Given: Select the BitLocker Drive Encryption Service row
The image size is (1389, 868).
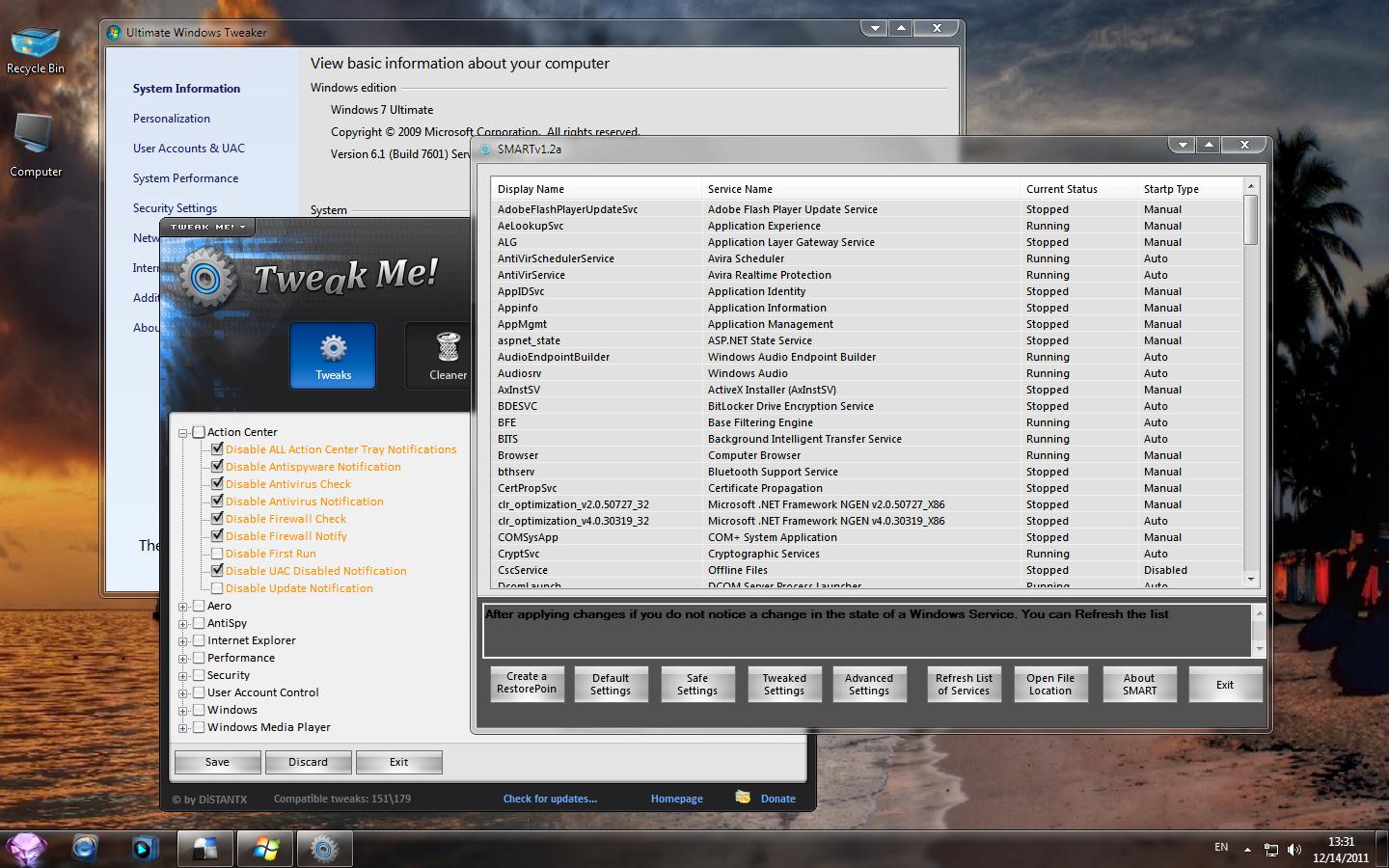Looking at the screenshot, I should 867,406.
